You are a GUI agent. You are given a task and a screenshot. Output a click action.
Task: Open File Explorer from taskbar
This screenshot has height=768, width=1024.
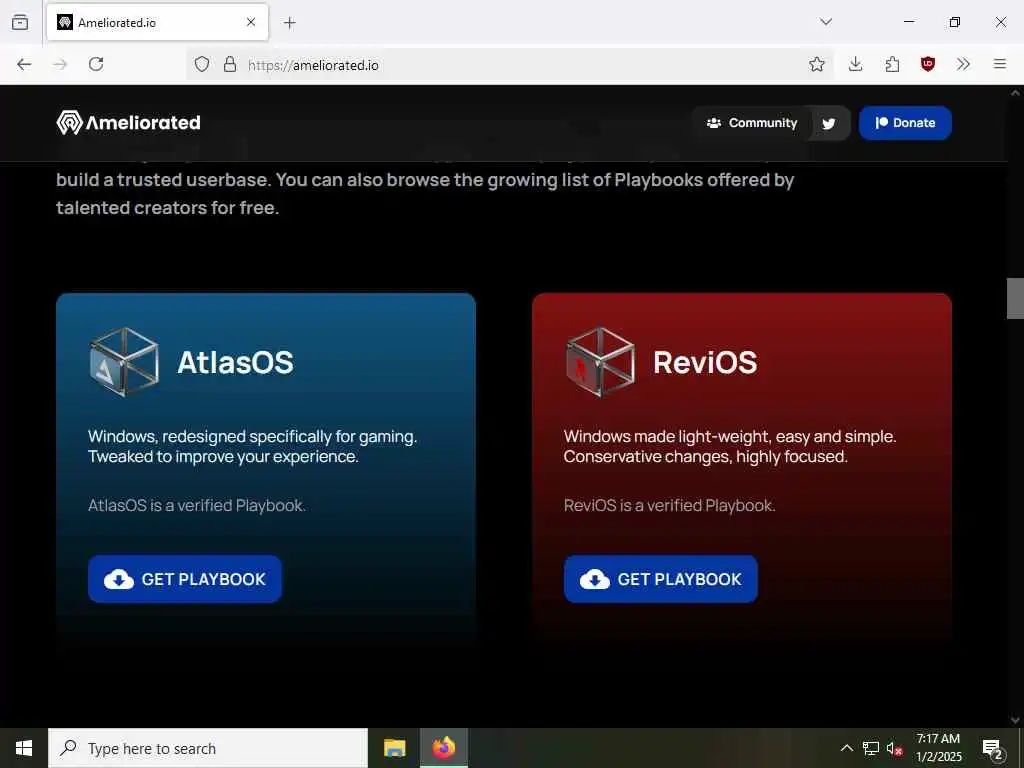(394, 748)
